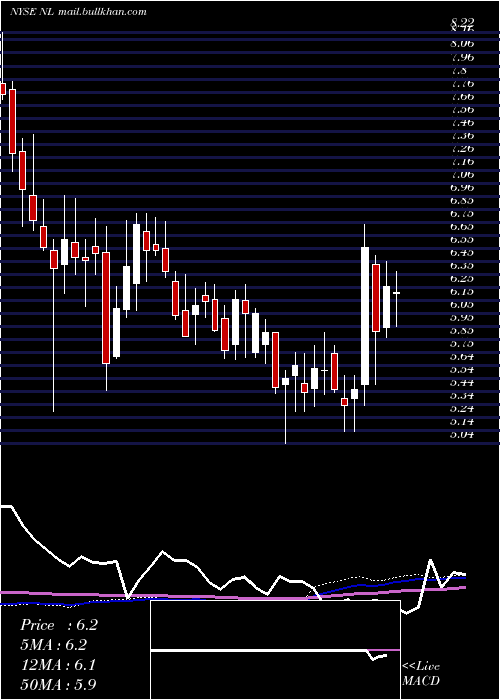
Task: Click the 7.96 price axis label
Action: click(462, 57)
